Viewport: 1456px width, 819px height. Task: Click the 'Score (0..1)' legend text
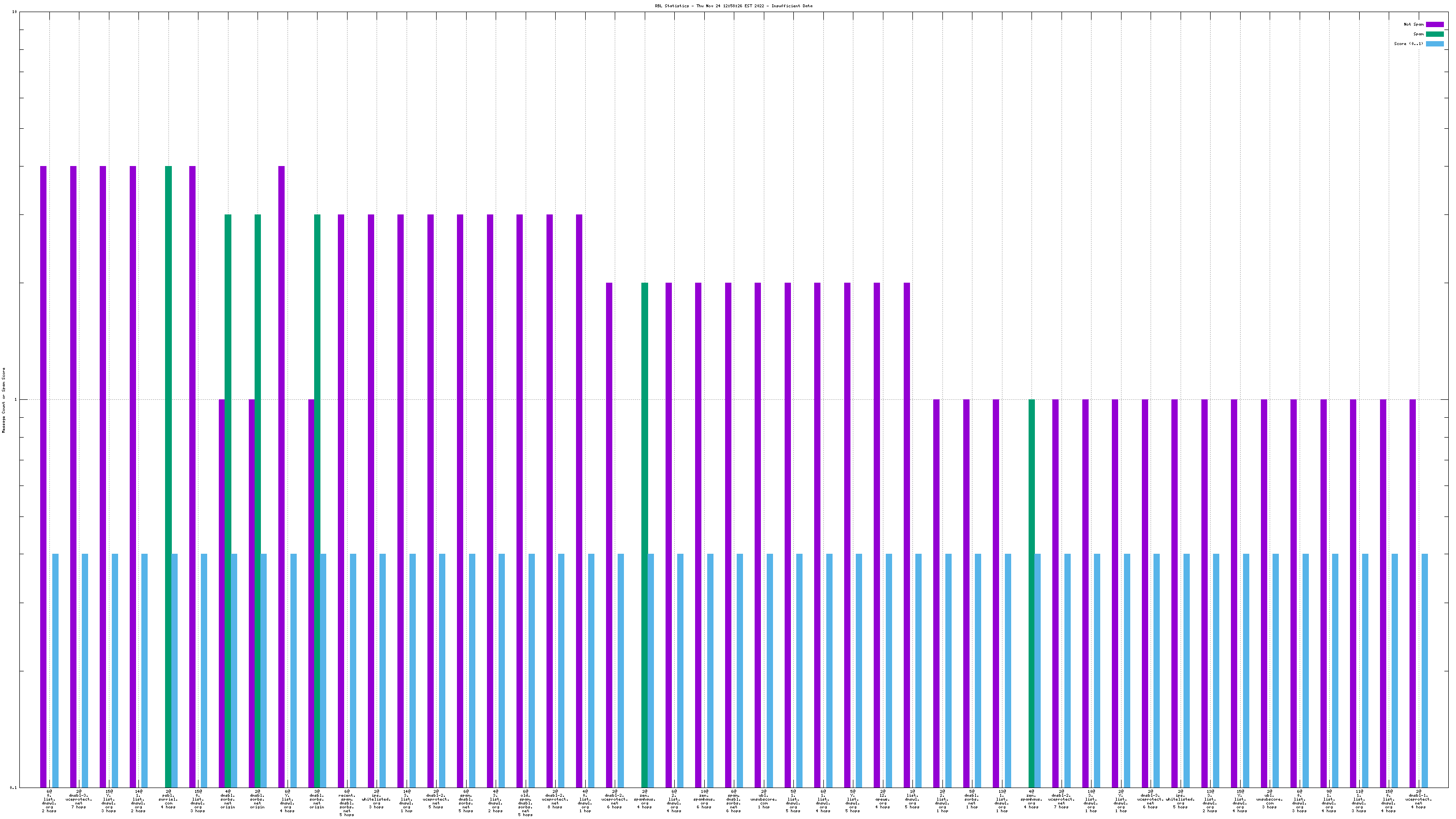pyautogui.click(x=1409, y=44)
